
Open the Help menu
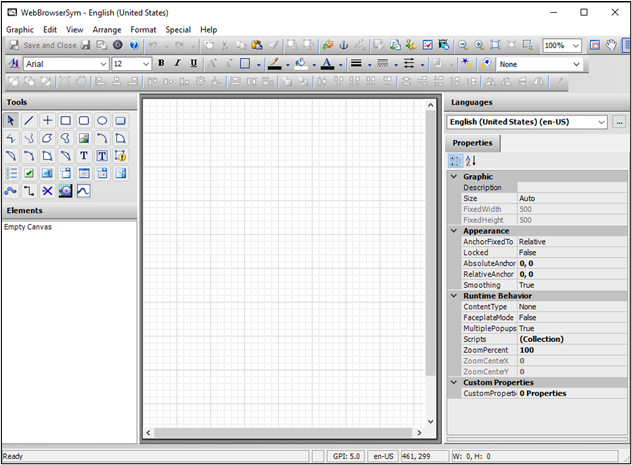pos(209,30)
